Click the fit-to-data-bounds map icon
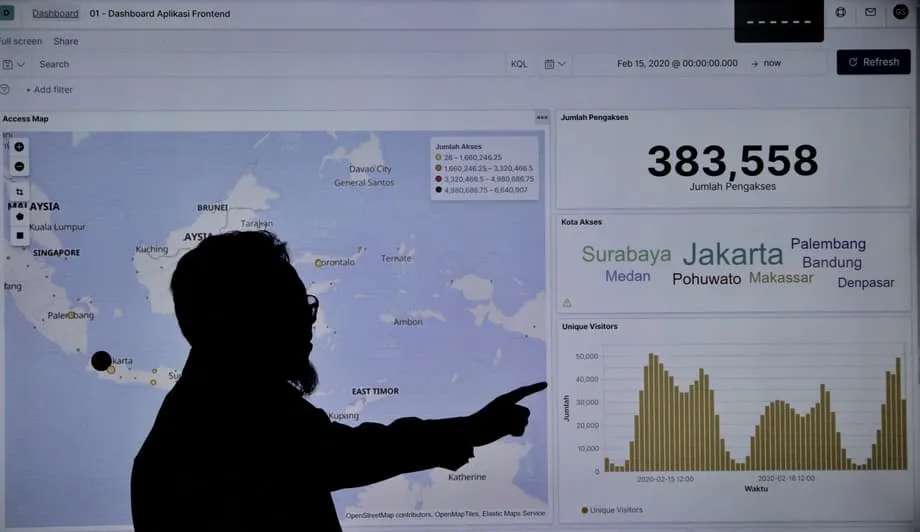 [x=19, y=192]
